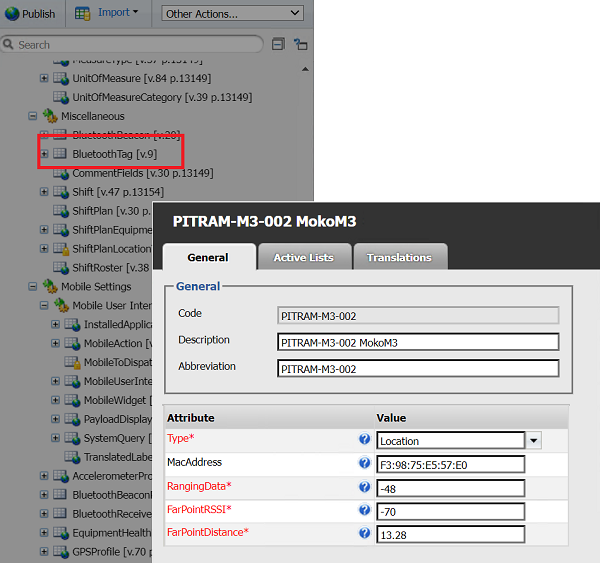Collapse the Miscellaneous folder
Screen dimensions: 600x563
(33, 116)
